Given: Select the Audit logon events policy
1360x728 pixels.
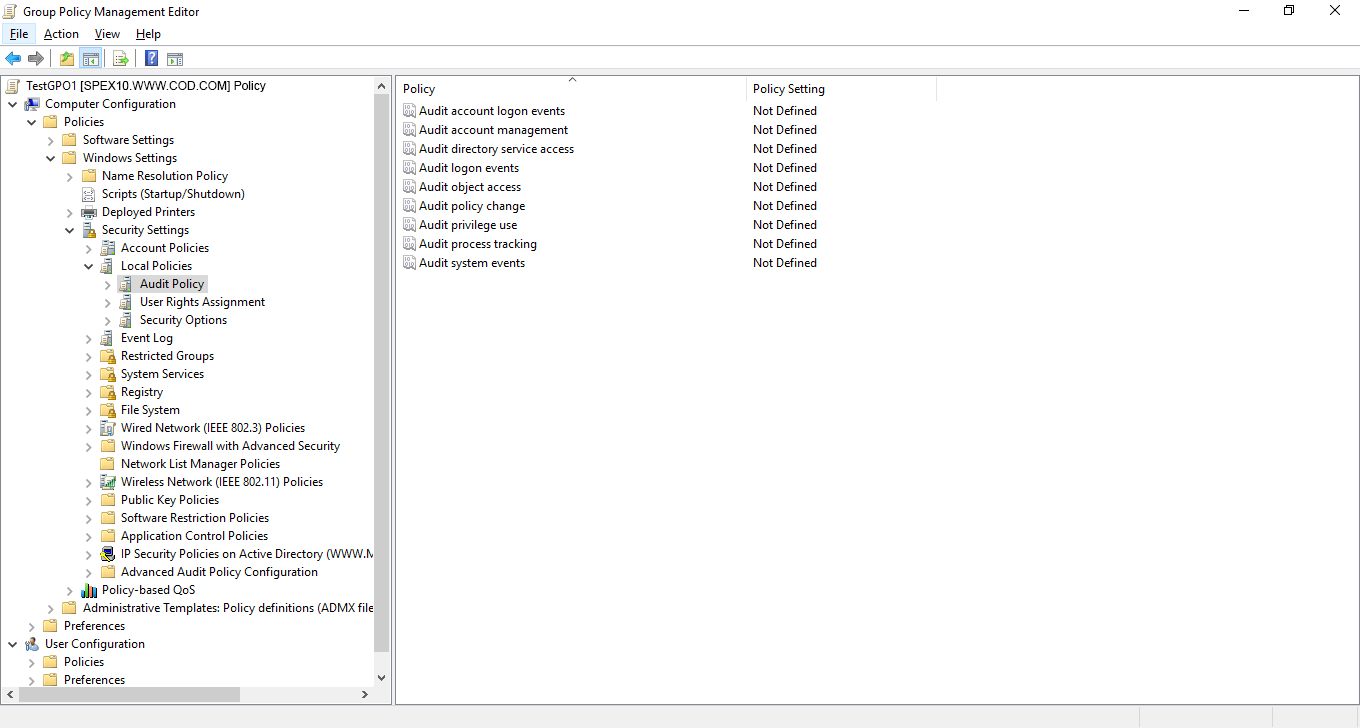Looking at the screenshot, I should coord(469,168).
